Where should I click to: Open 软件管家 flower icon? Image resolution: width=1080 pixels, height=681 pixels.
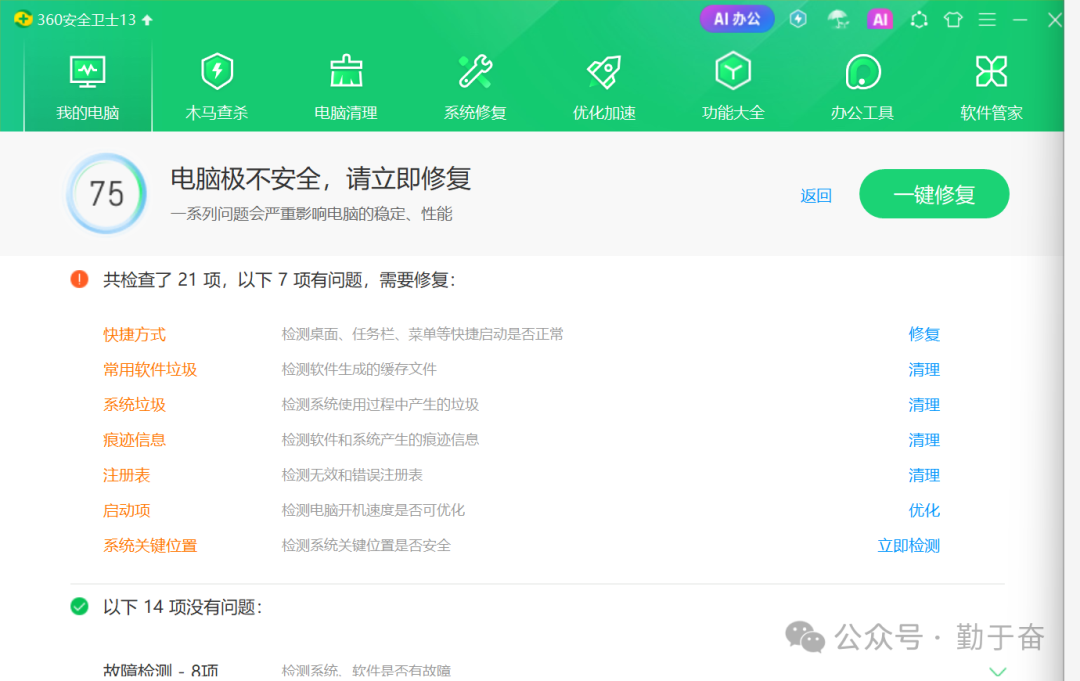pyautogui.click(x=991, y=72)
